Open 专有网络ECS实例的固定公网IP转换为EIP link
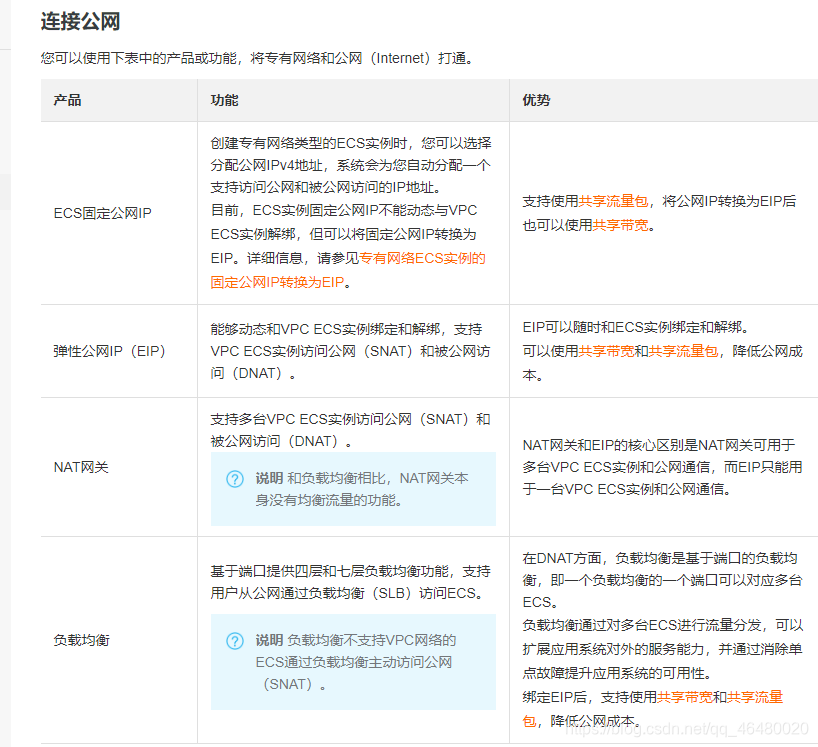Image resolution: width=818 pixels, height=747 pixels. [x=347, y=270]
